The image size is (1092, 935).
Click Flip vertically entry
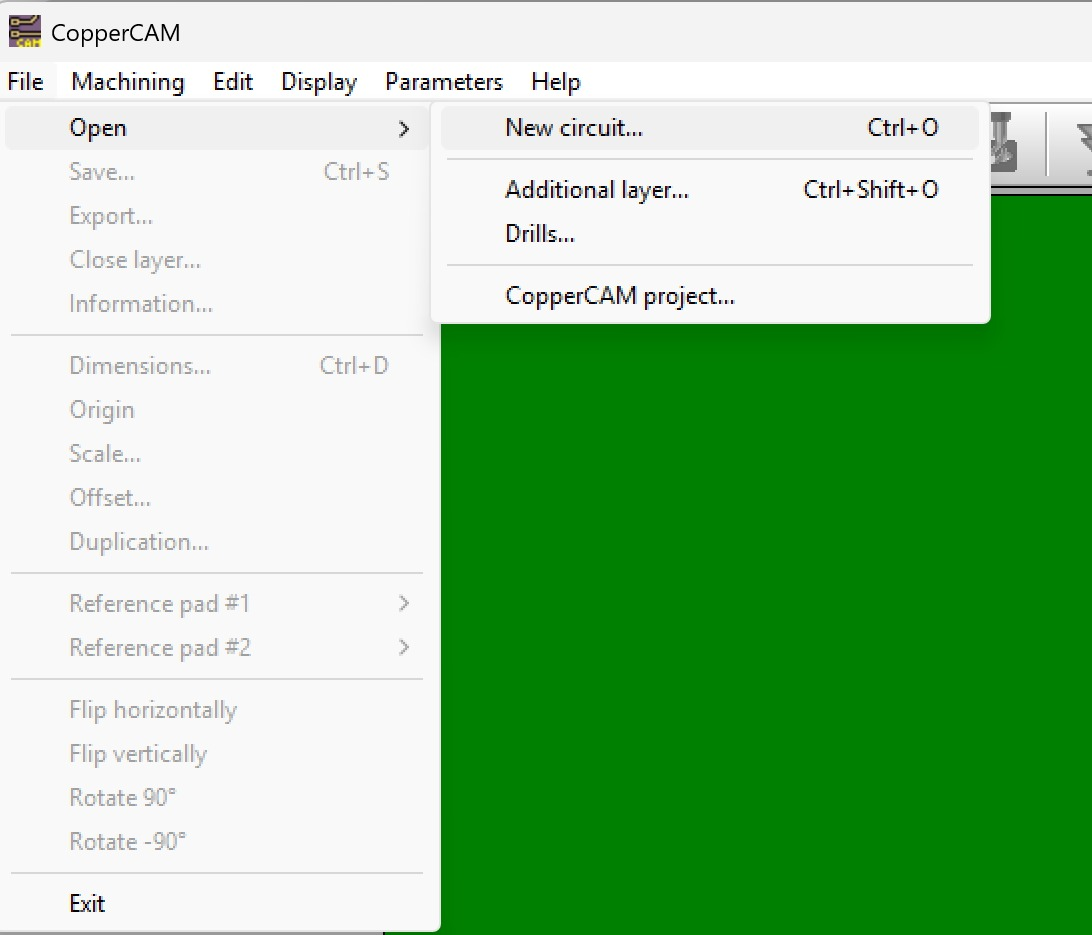click(217, 754)
